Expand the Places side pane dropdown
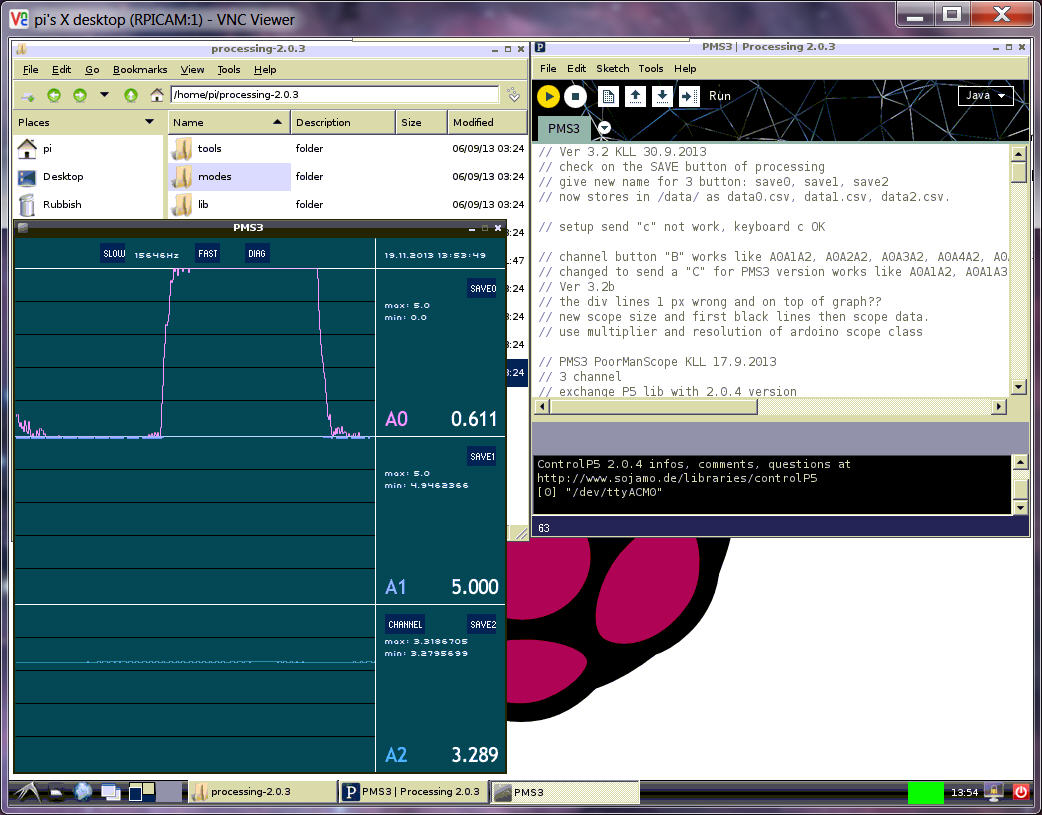 (149, 122)
